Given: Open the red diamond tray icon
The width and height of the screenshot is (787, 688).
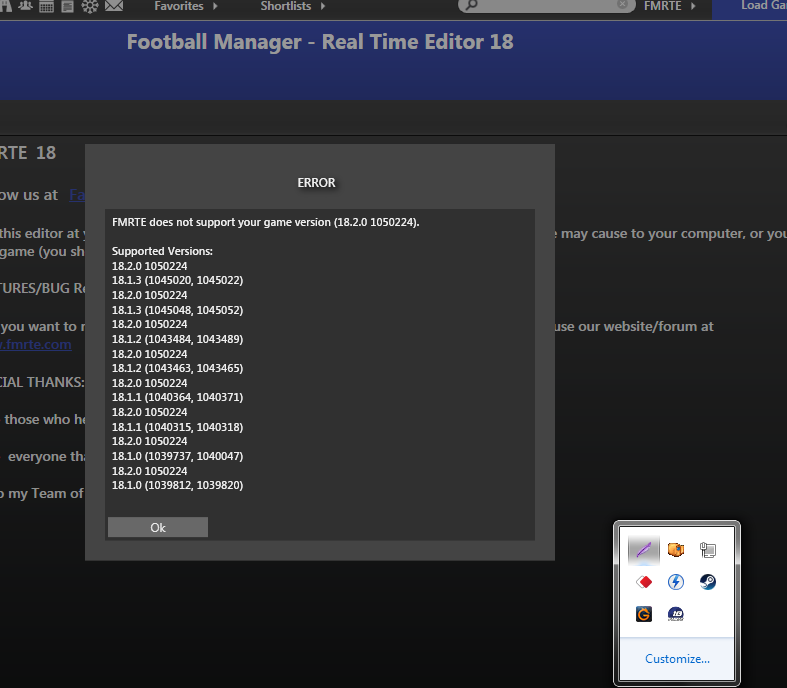Looking at the screenshot, I should [x=644, y=582].
